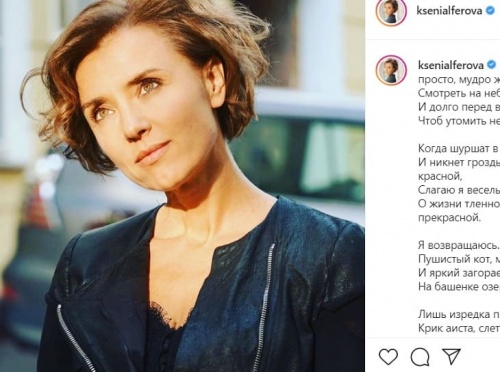Click the verified badge beside the caption username
Screen dimensions: 500x372
tap(491, 65)
